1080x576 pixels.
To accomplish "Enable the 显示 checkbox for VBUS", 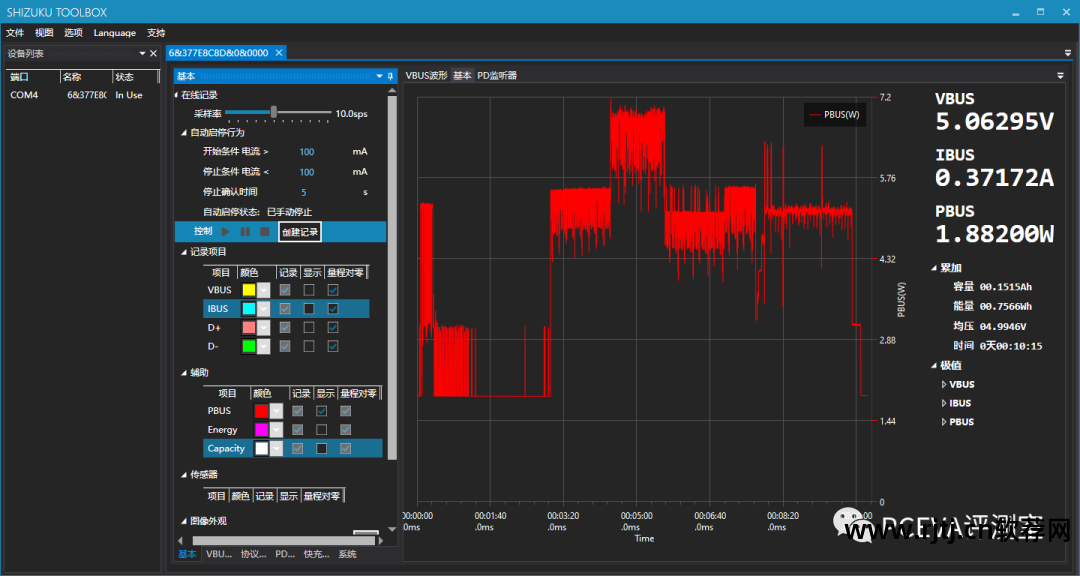I will [x=309, y=290].
